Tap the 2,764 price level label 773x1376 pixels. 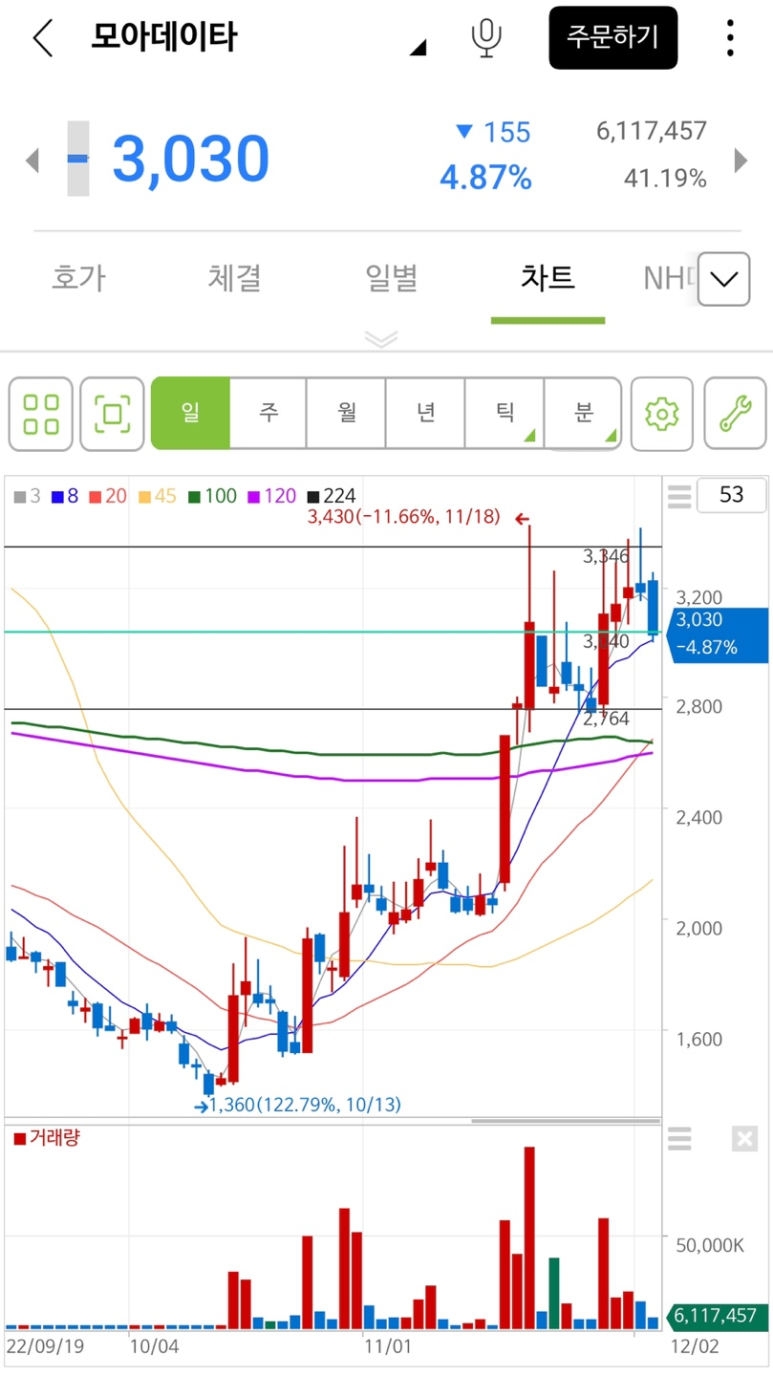point(607,719)
